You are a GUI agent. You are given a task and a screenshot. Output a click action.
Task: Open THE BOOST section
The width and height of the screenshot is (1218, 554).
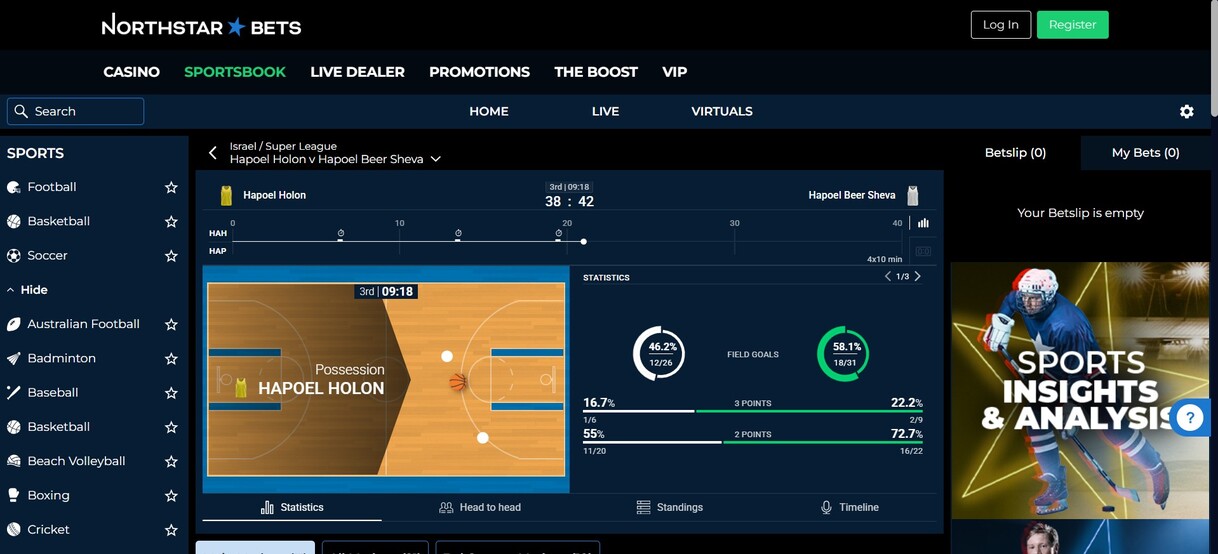[596, 72]
